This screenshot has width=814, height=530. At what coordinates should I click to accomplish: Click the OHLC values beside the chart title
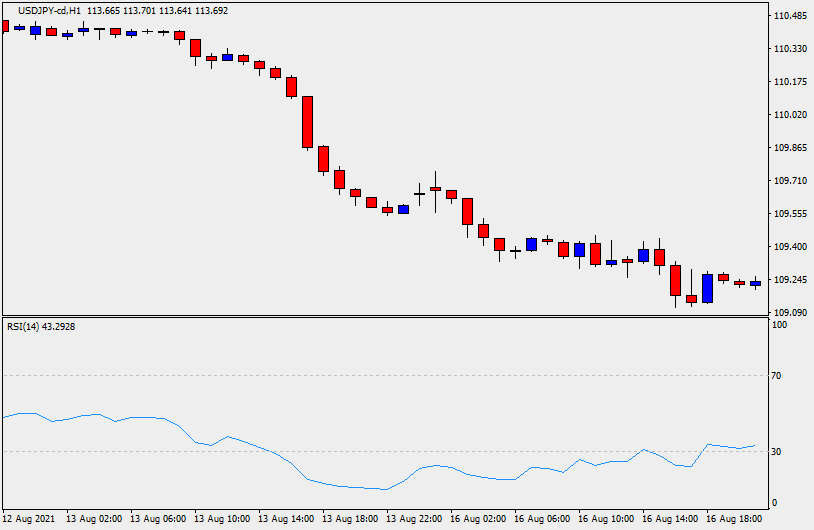(x=157, y=10)
